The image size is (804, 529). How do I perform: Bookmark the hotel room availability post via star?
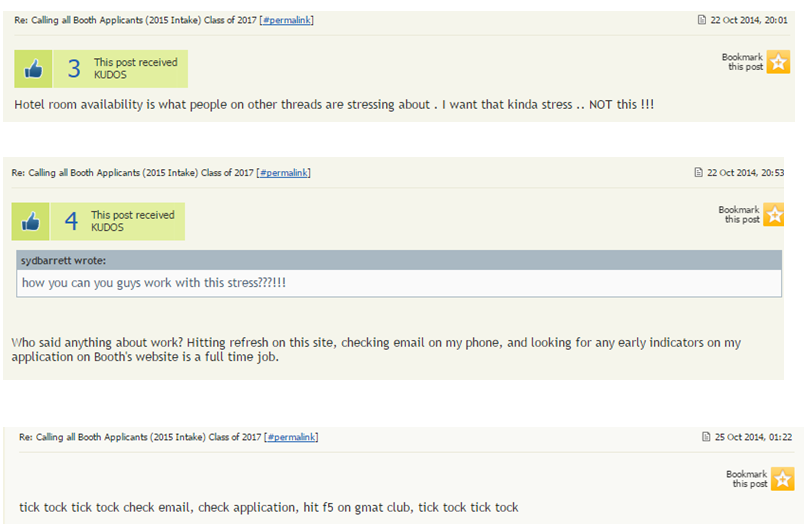click(x=779, y=62)
